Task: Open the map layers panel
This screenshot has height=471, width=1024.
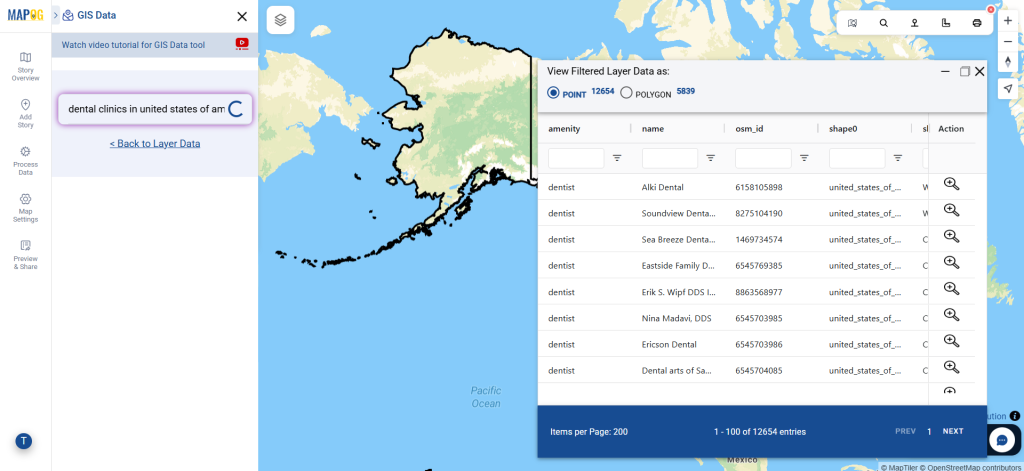Action: tap(281, 20)
